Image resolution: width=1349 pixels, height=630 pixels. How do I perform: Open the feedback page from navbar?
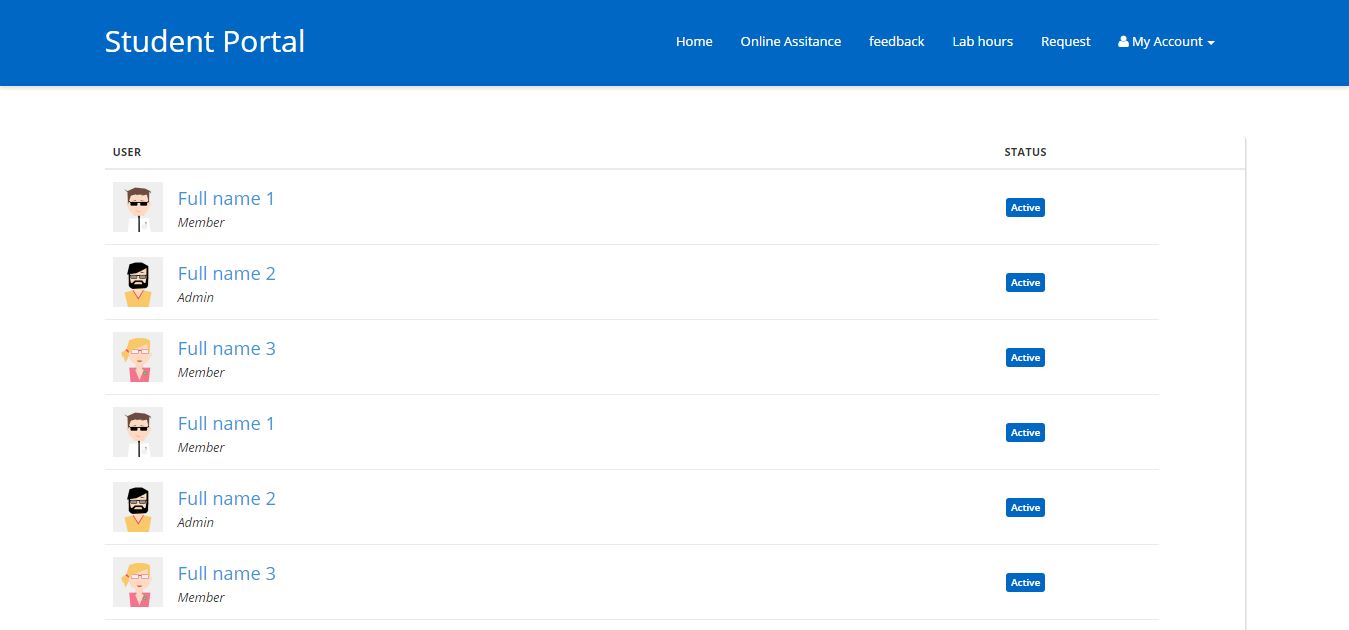pos(896,42)
